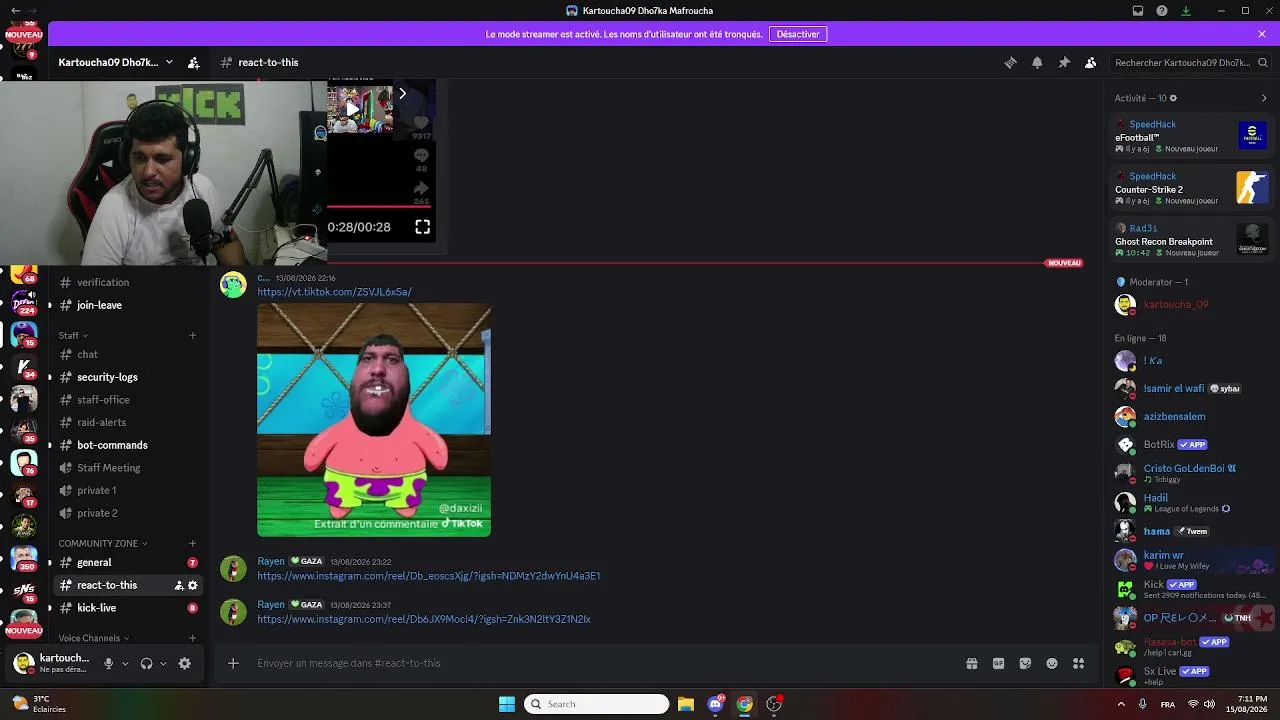Type in the react-to-this message box
The height and width of the screenshot is (720, 1280).
point(600,663)
